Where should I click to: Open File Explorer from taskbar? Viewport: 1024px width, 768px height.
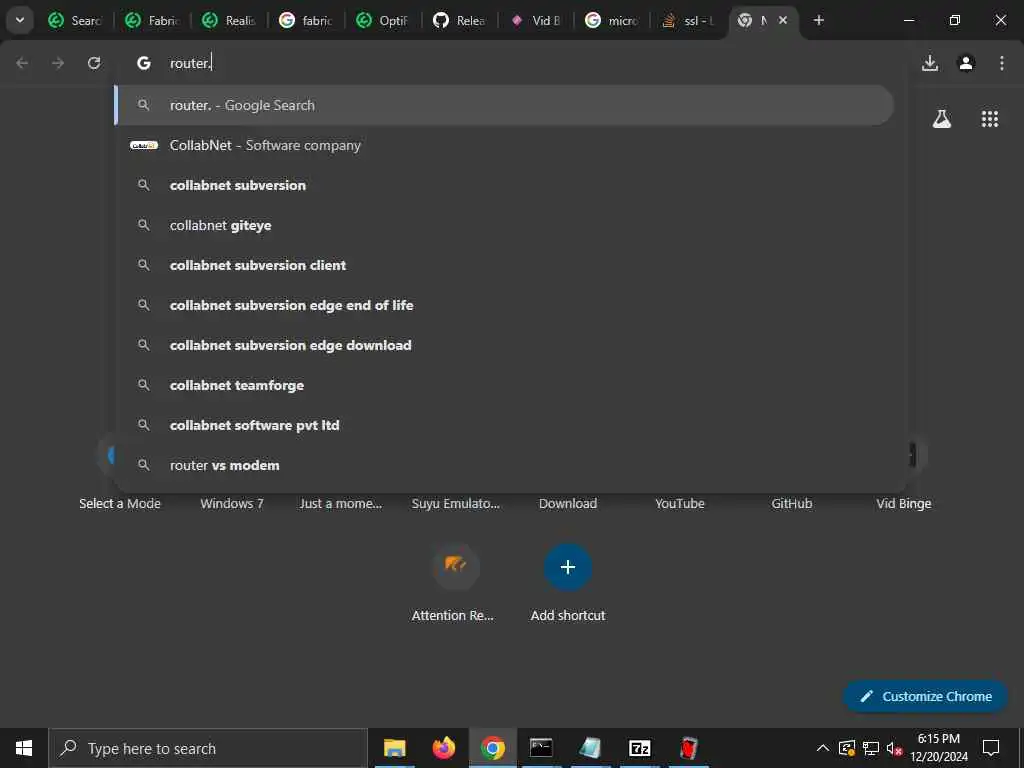tap(394, 748)
